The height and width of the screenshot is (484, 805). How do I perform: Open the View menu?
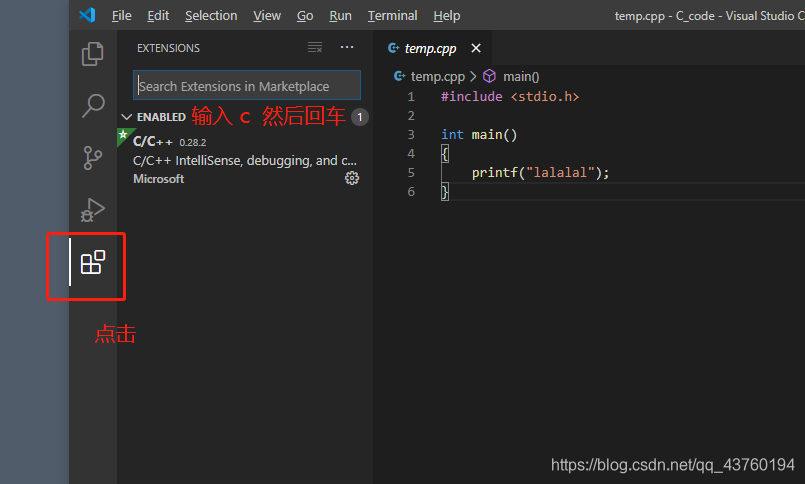pos(267,16)
